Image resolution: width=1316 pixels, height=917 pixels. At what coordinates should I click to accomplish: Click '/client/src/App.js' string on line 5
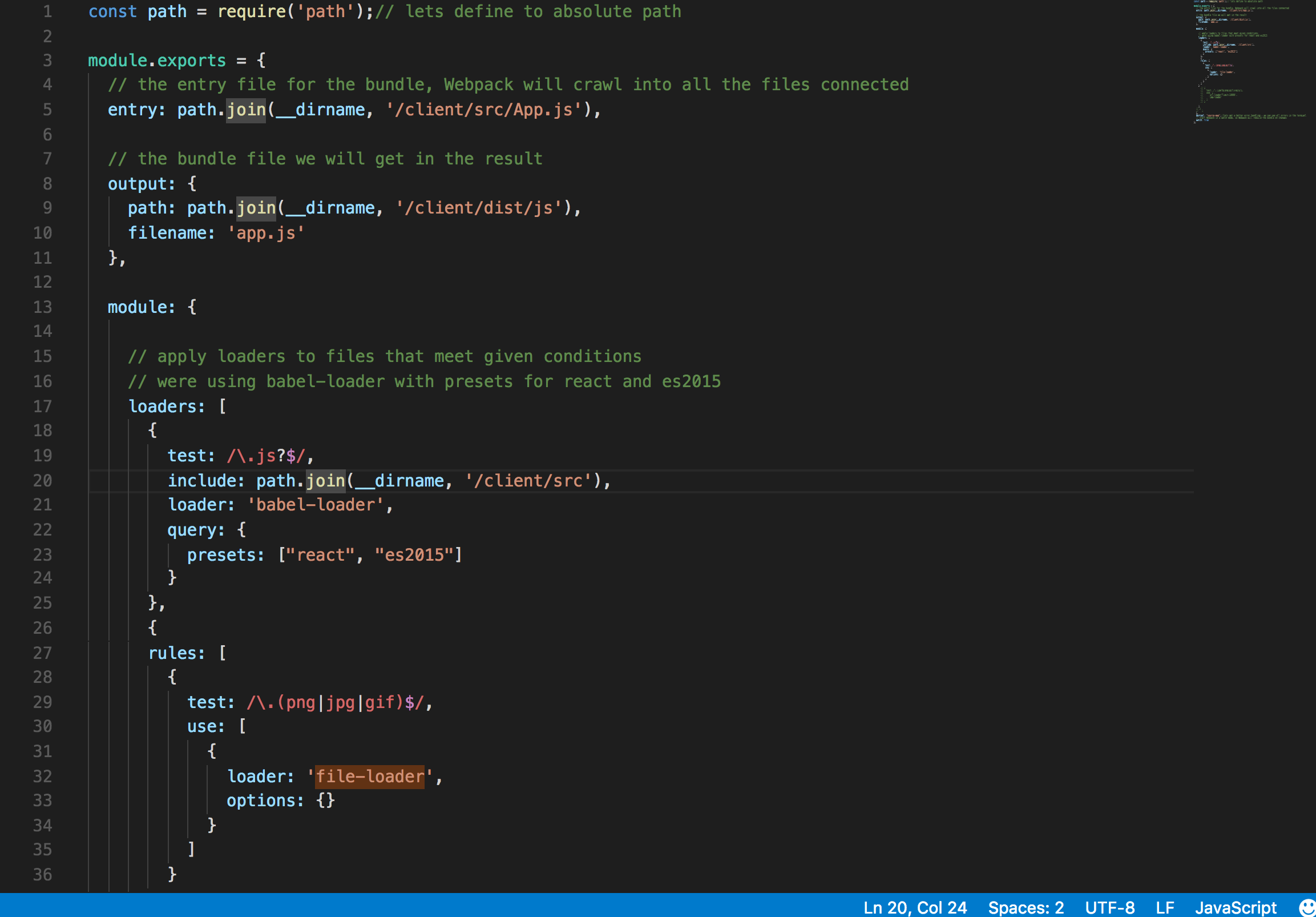(484, 110)
